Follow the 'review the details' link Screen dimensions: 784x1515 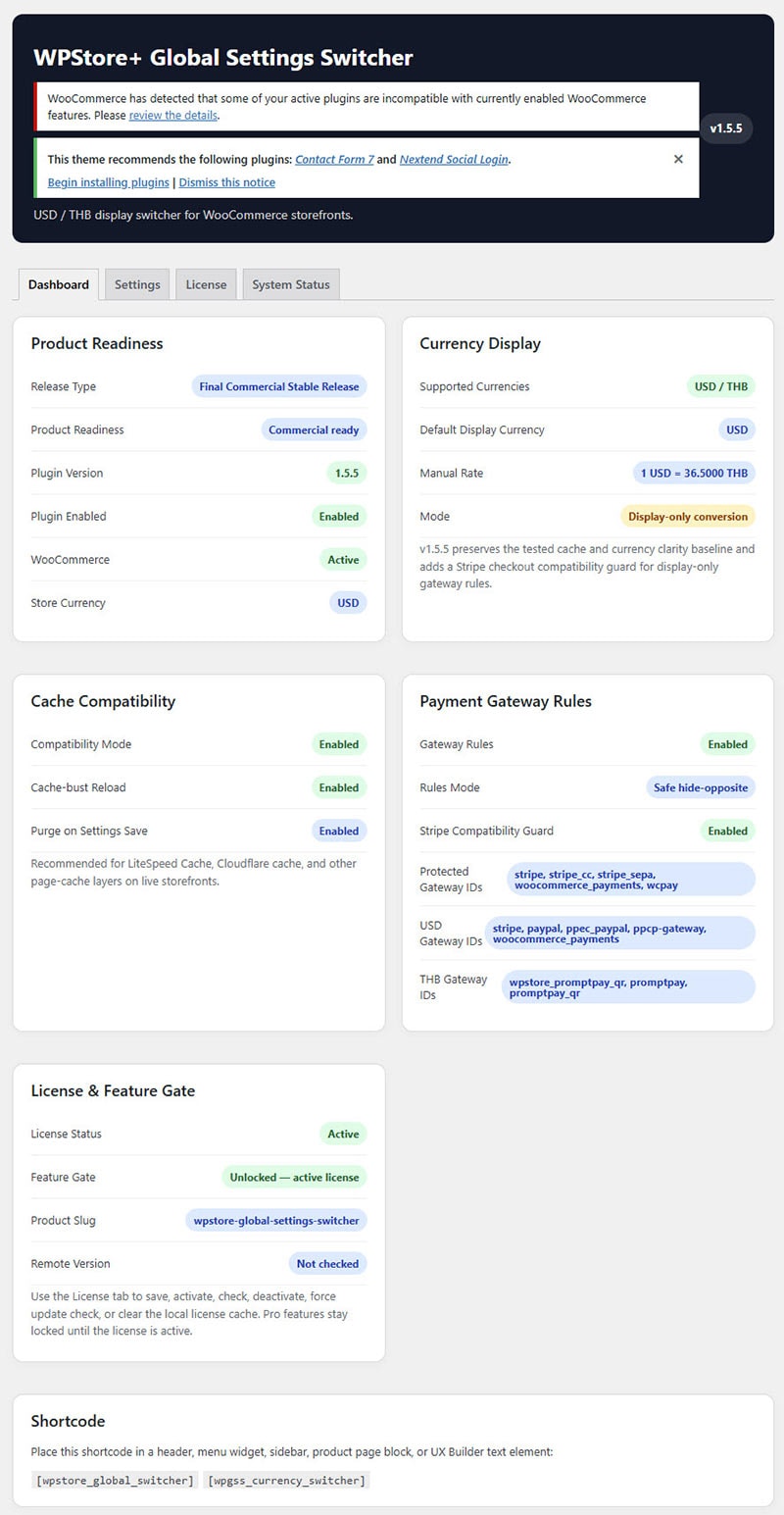tap(173, 115)
